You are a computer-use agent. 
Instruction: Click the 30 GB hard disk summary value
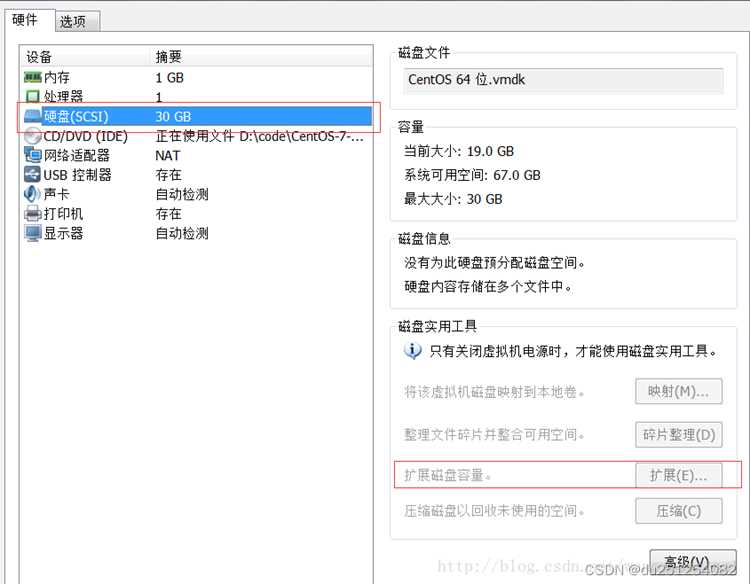click(173, 116)
